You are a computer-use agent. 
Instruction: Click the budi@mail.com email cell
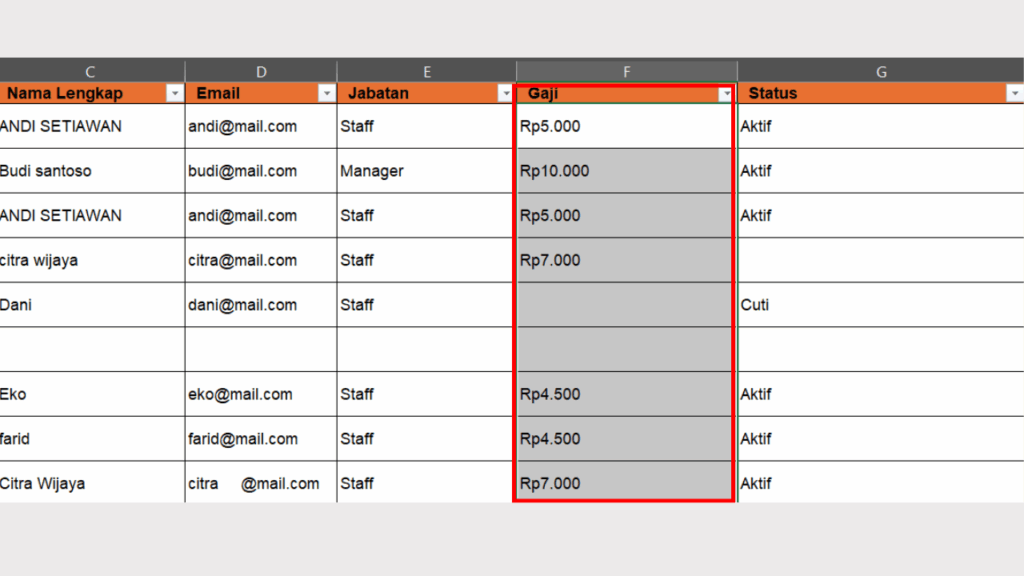pyautogui.click(x=260, y=171)
